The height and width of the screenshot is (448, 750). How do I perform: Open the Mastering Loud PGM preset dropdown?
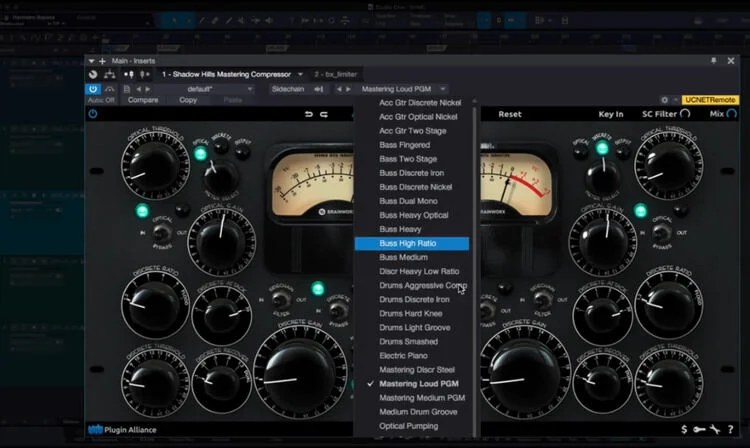pos(403,89)
